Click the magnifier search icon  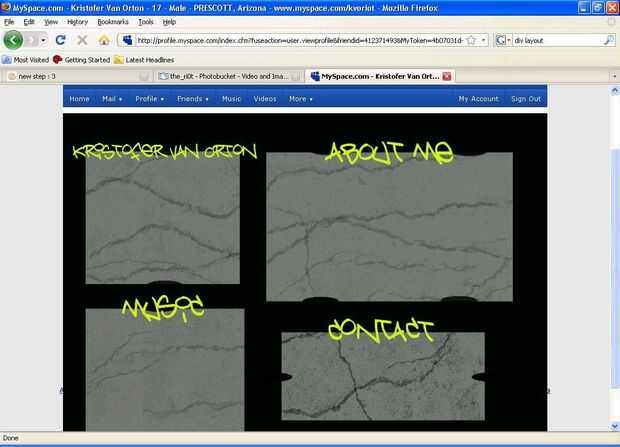pos(609,40)
